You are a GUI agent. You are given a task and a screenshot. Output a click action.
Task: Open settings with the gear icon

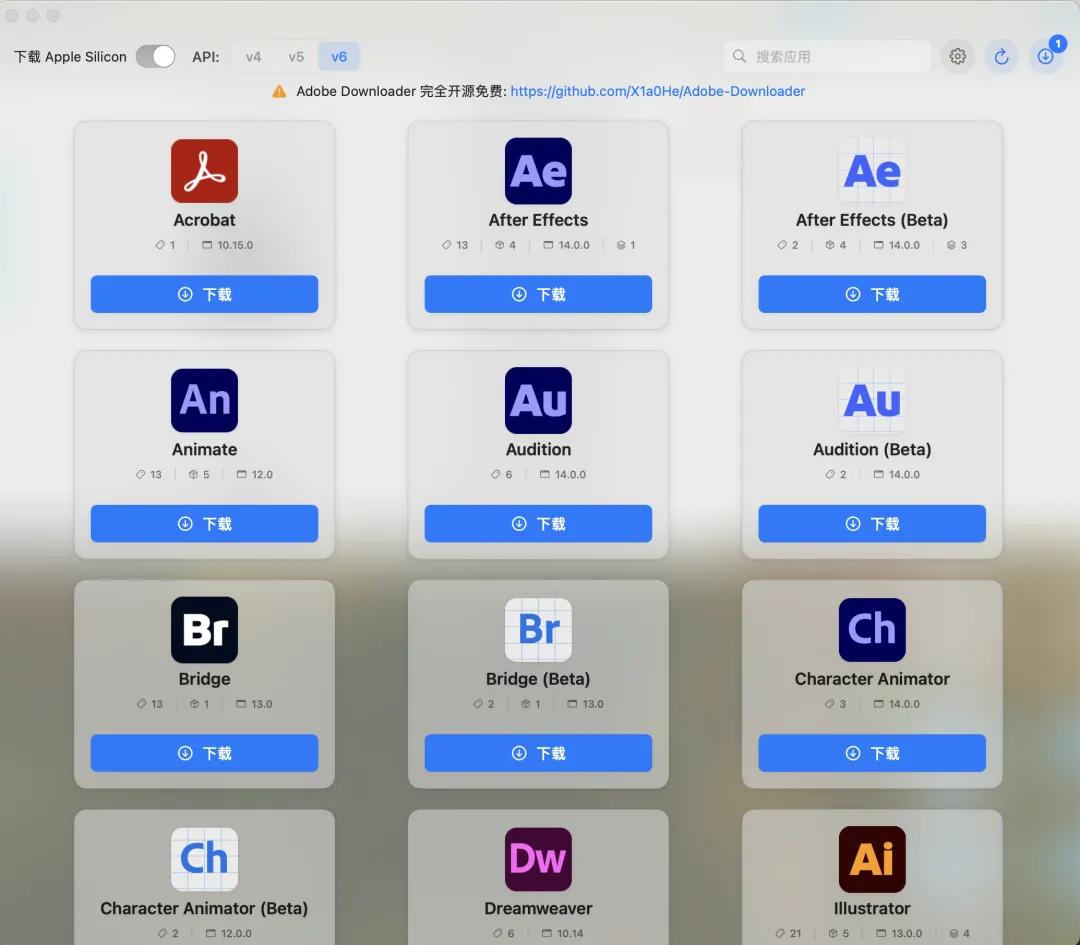[957, 56]
